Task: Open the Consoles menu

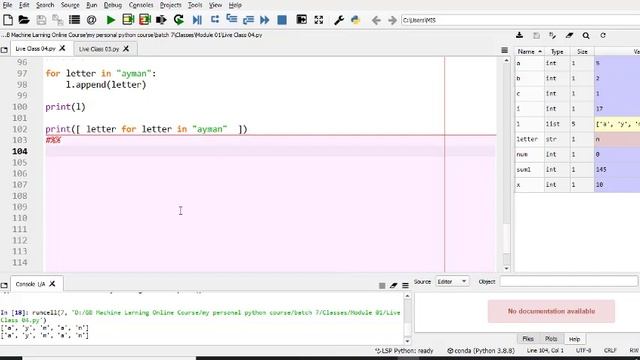Action: pyautogui.click(x=141, y=5)
